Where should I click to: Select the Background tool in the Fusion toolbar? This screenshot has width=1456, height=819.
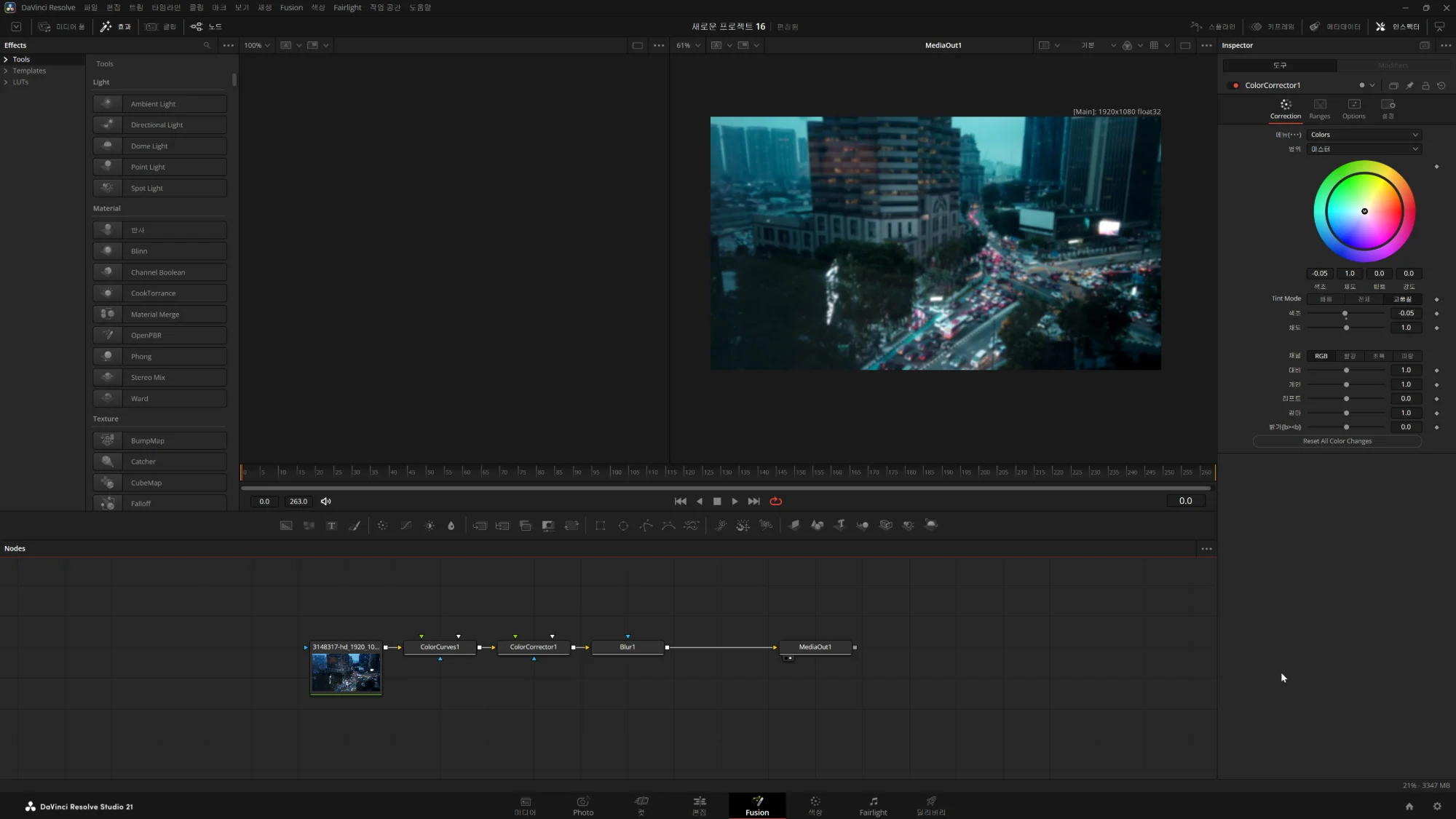coord(286,526)
